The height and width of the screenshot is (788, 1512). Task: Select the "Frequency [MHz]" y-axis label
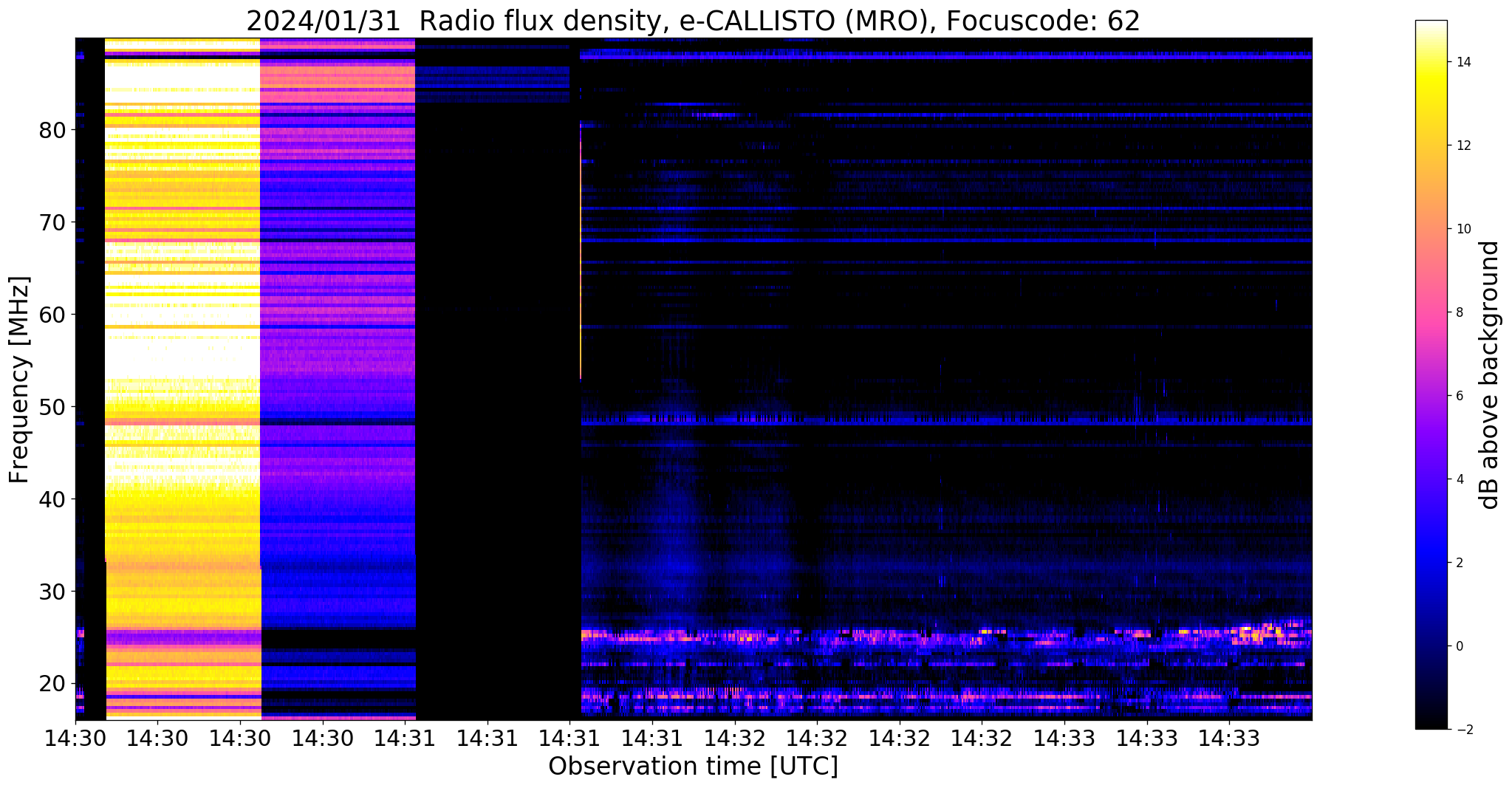pos(20,380)
